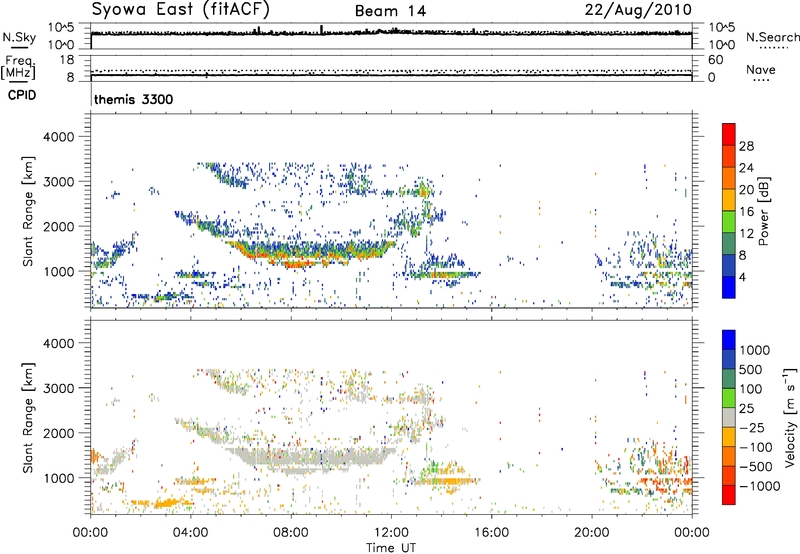
Task: Click the '25' velocity colorbar tick label
Action: (x=747, y=408)
